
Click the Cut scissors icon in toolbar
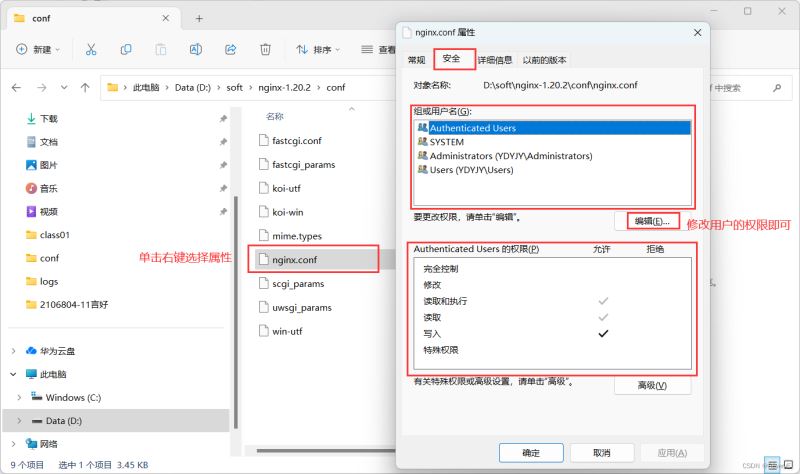(91, 49)
